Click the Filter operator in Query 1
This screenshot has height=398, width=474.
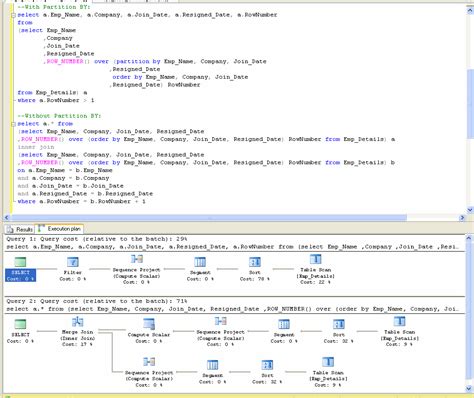(73, 269)
